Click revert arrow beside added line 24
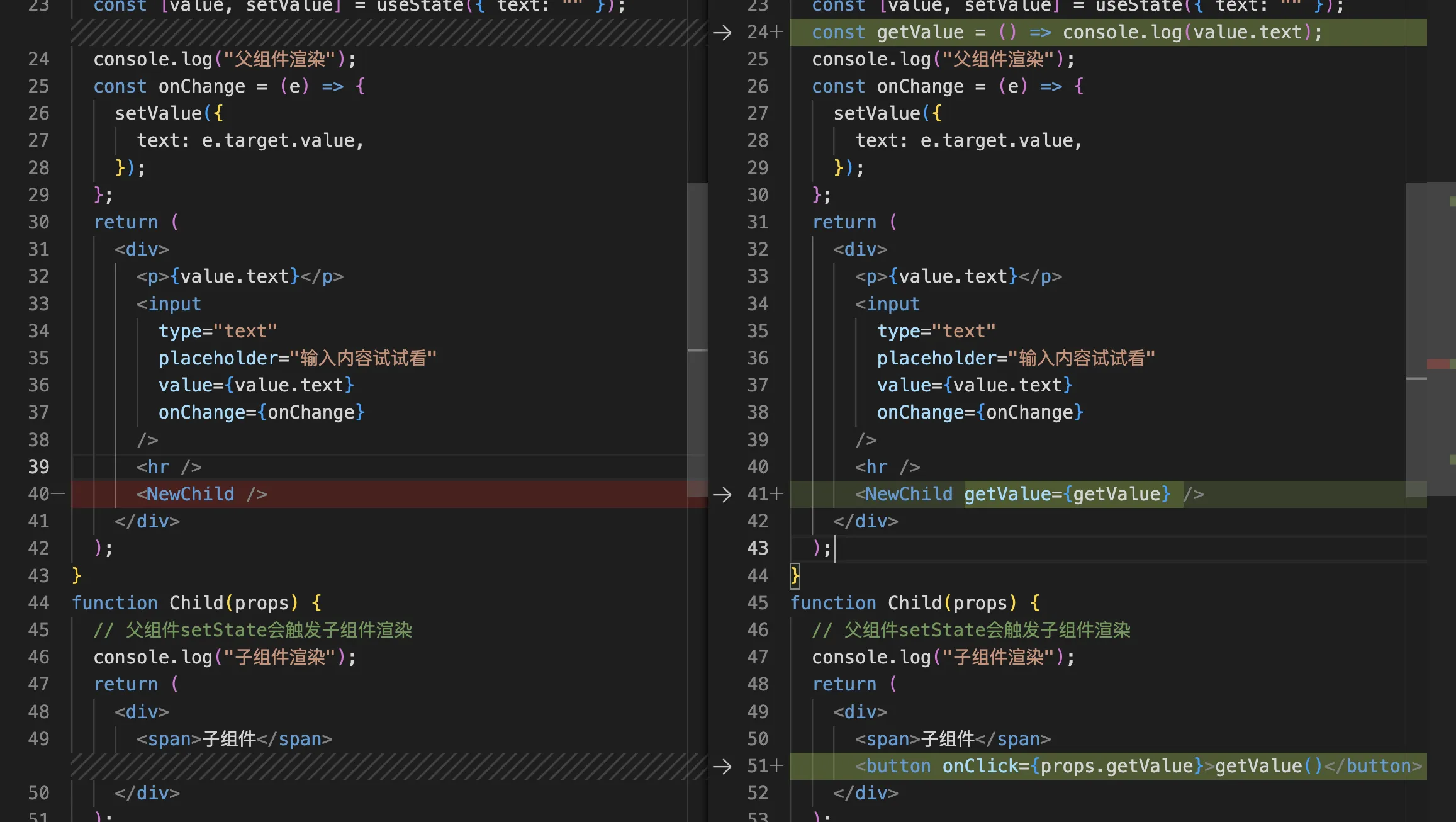Screen dimensions: 1456x822 722,32
